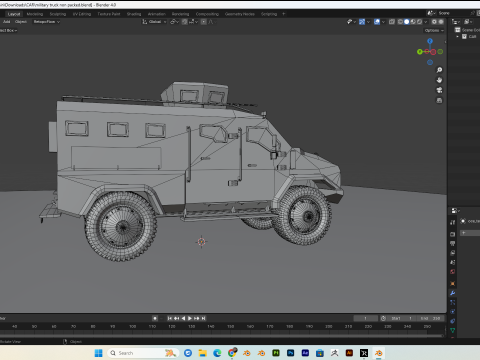Switch to the Modeling workspace tab
480x360 pixels.
point(35,14)
